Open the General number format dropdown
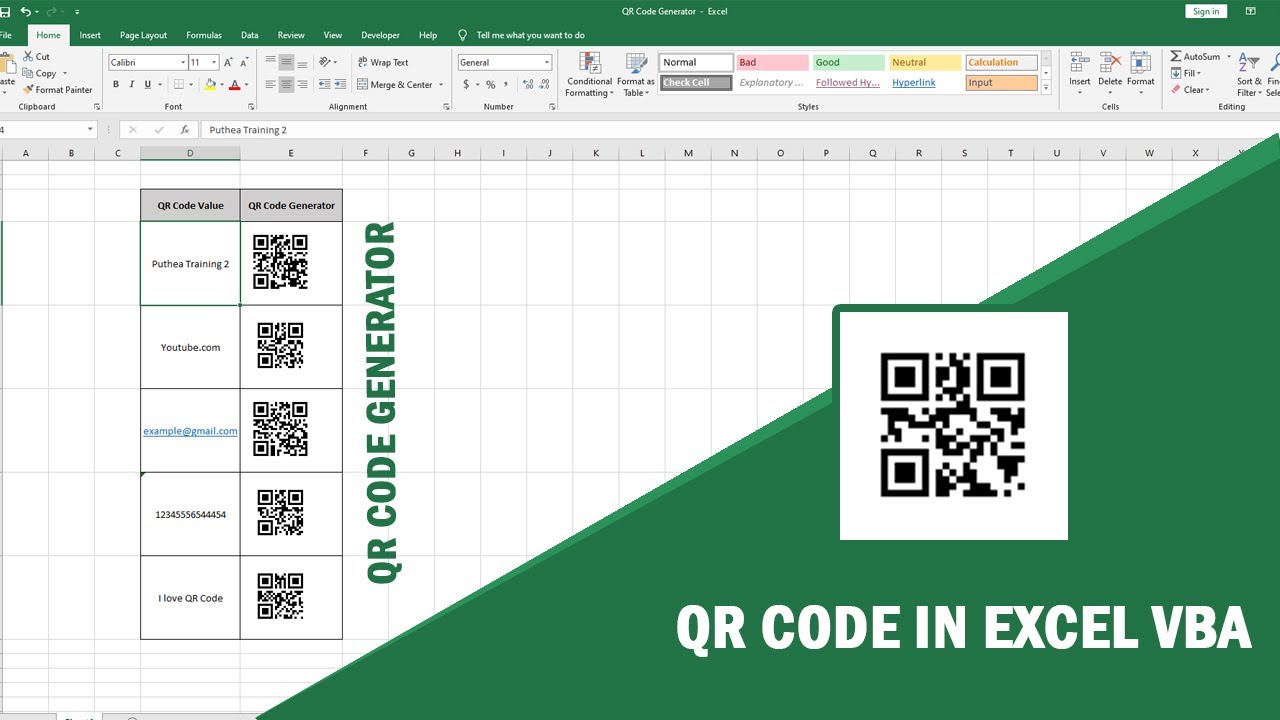Image resolution: width=1280 pixels, height=720 pixels. [547, 62]
